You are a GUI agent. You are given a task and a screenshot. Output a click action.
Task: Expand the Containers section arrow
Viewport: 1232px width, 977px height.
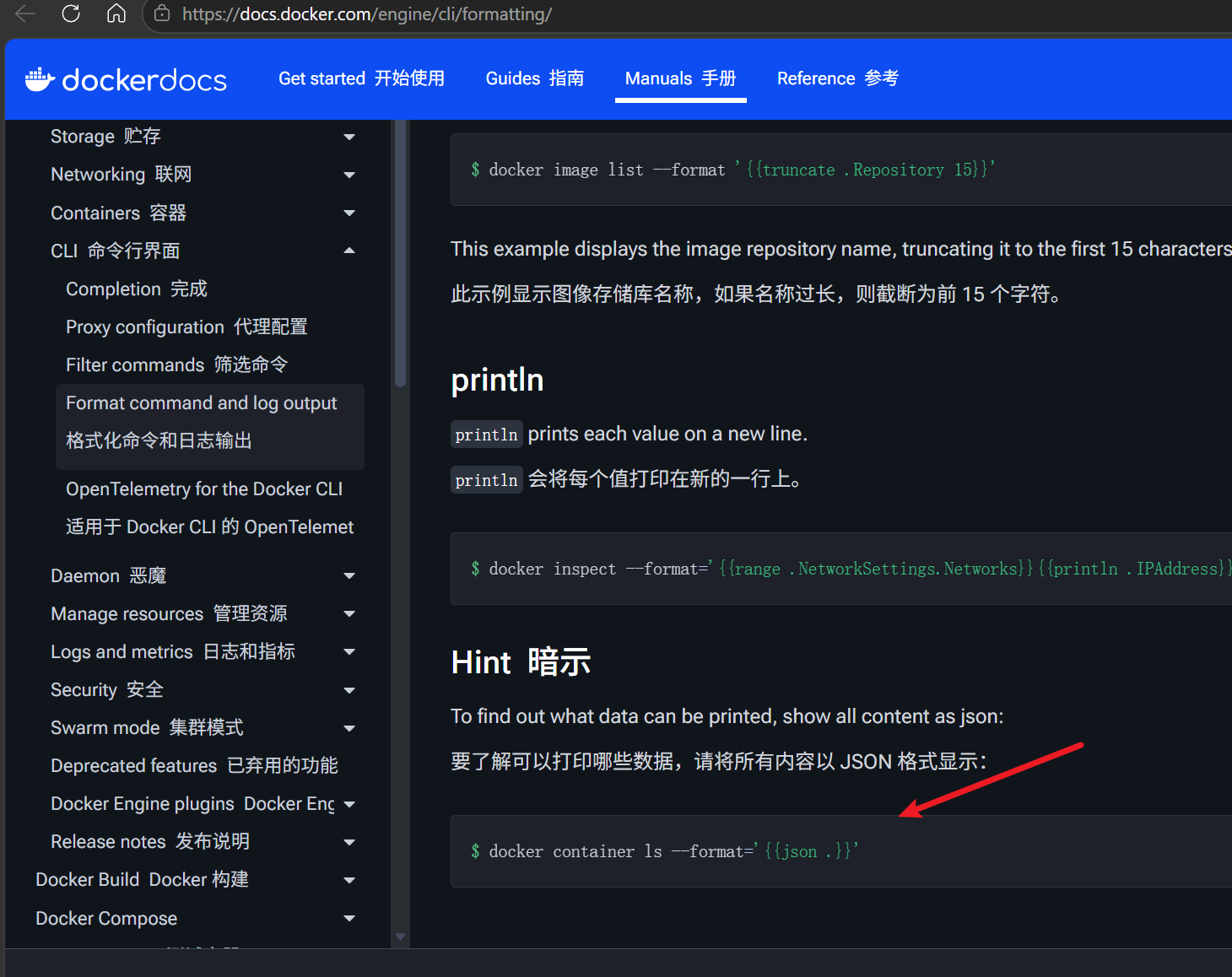pos(349,213)
